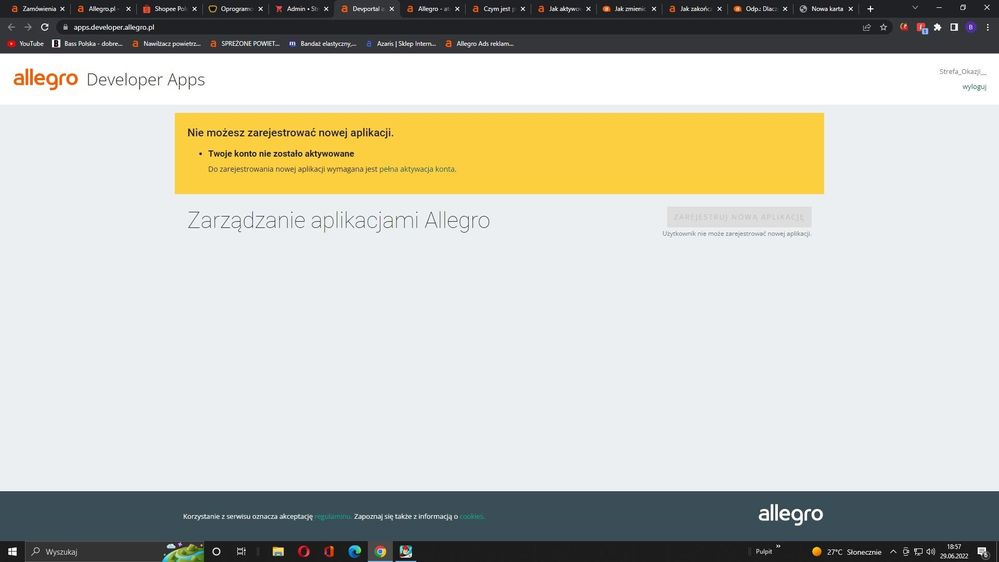
Task: Click the white allegro footer logo
Action: click(790, 514)
